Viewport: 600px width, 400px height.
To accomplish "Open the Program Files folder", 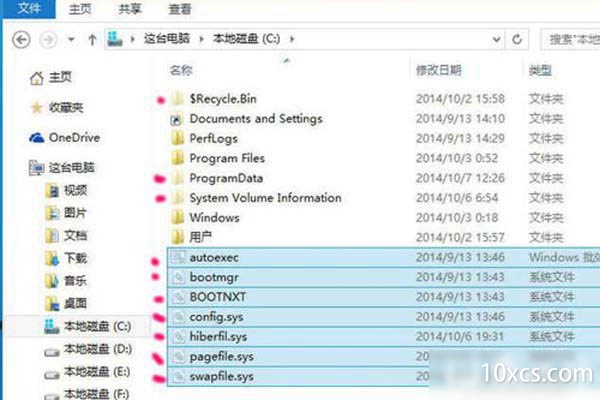I will tap(227, 158).
